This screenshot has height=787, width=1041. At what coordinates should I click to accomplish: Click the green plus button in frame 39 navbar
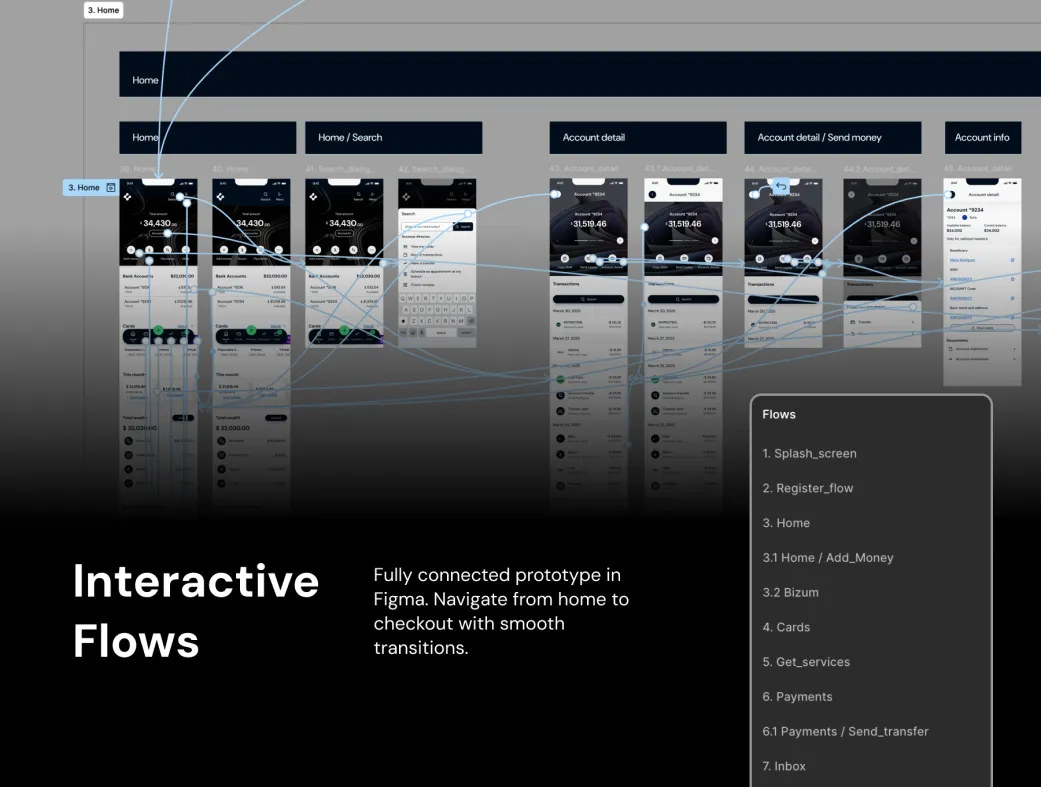(158, 330)
